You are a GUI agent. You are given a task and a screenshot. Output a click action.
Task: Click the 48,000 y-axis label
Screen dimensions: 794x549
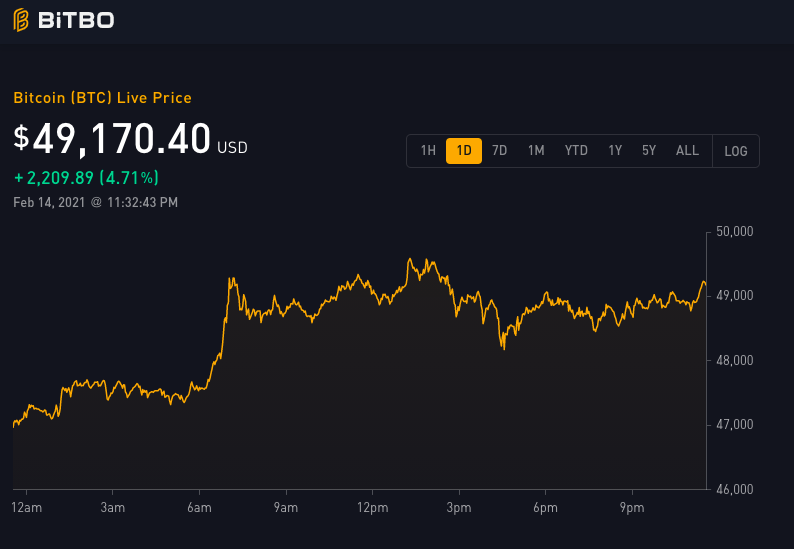coord(734,360)
